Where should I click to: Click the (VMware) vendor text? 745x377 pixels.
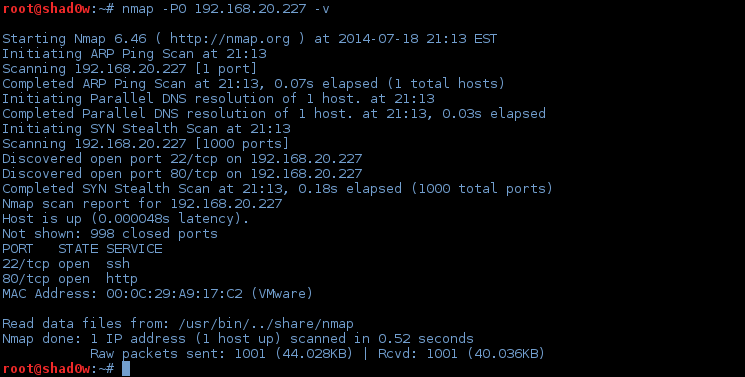[x=282, y=293]
